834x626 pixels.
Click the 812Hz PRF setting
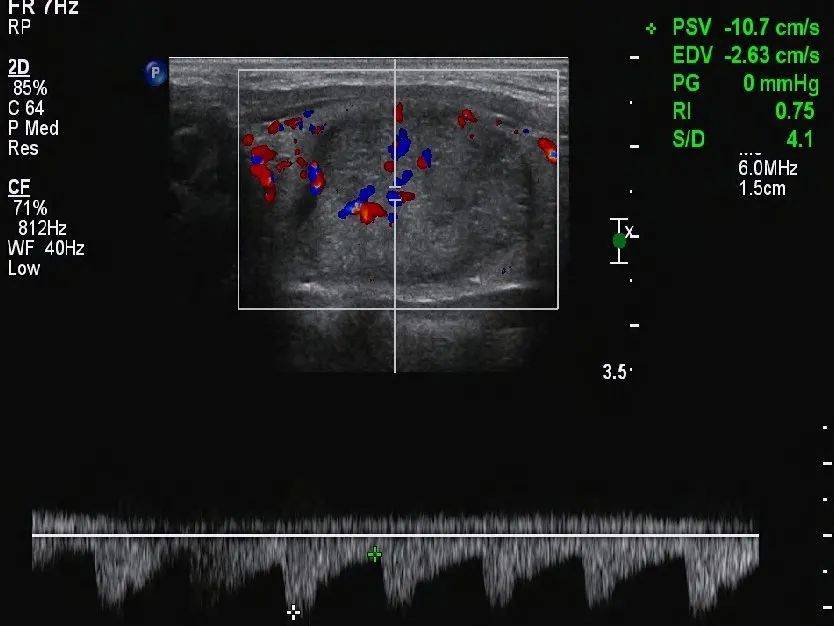(x=42, y=228)
